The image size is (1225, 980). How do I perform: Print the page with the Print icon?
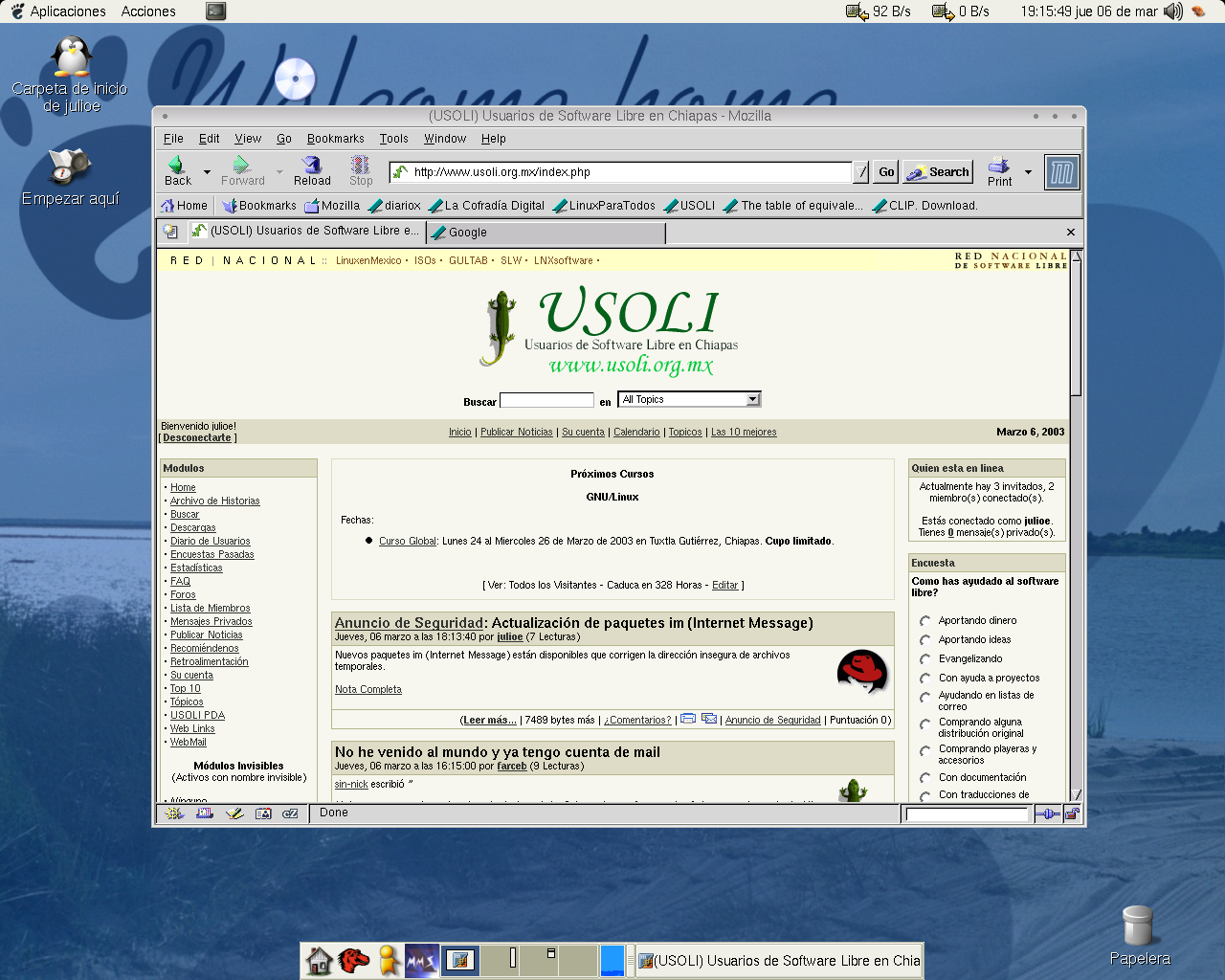tap(999, 171)
